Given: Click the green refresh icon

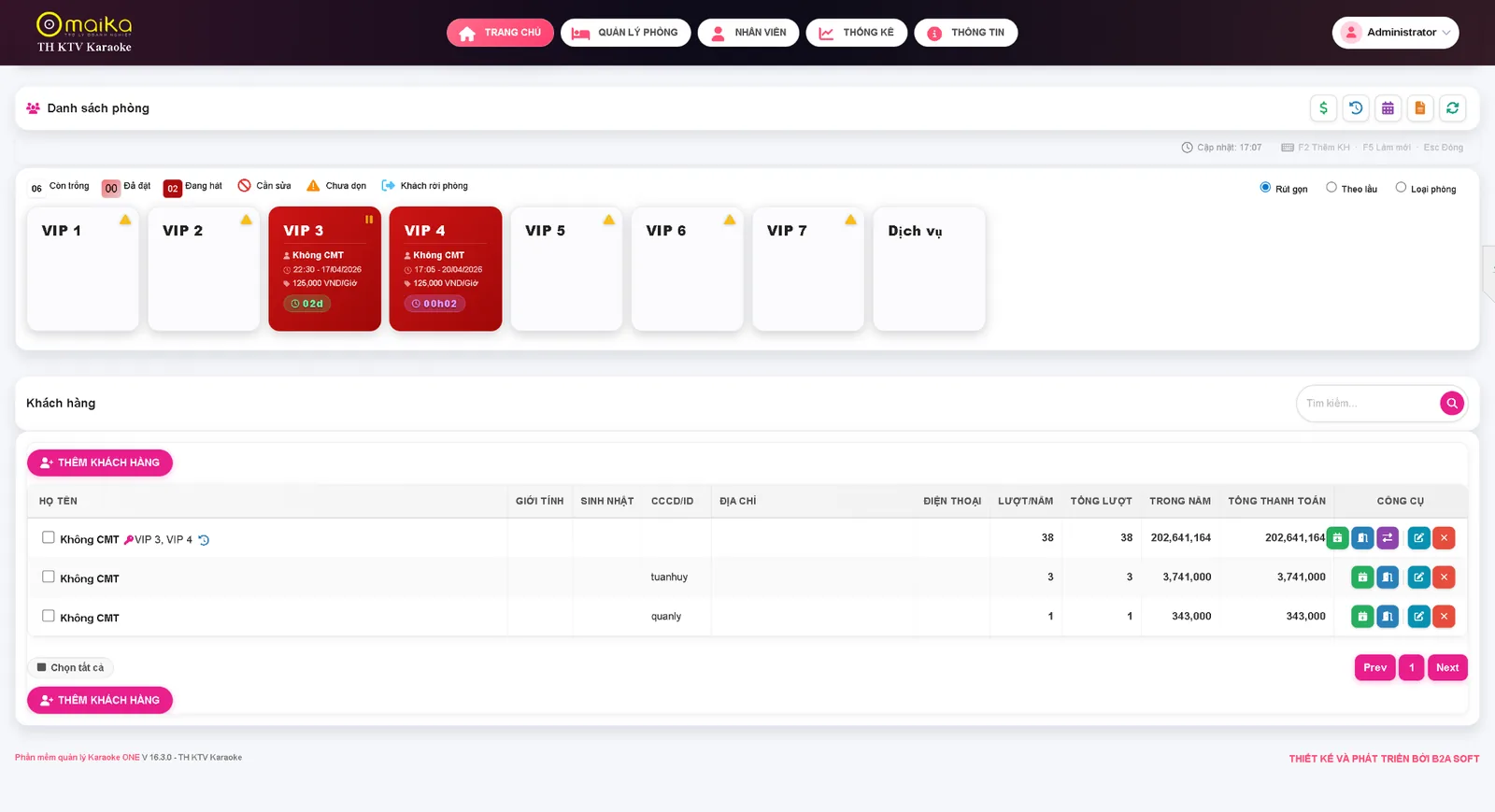Looking at the screenshot, I should pyautogui.click(x=1453, y=108).
